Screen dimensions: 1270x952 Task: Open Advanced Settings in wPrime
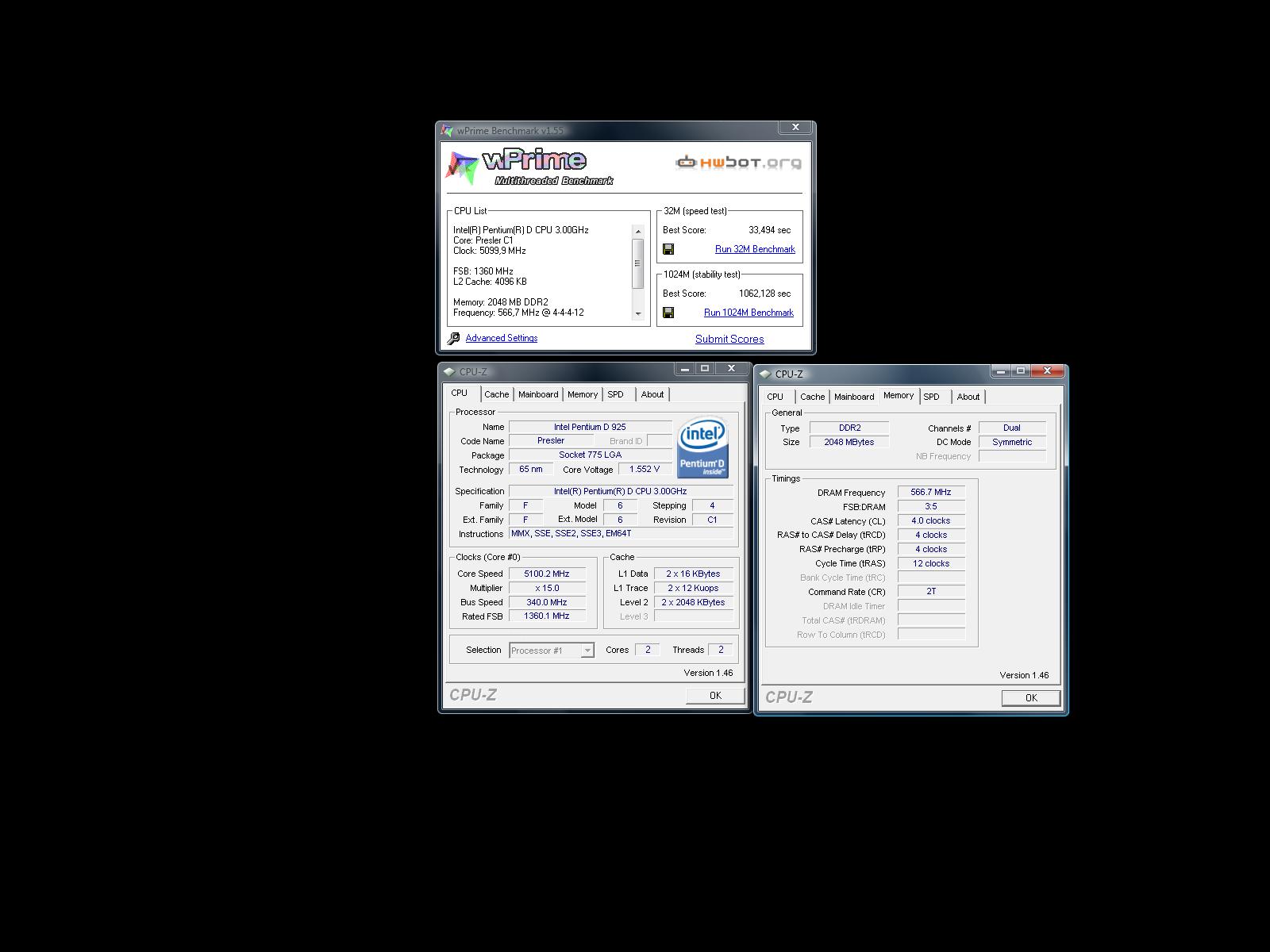click(501, 338)
